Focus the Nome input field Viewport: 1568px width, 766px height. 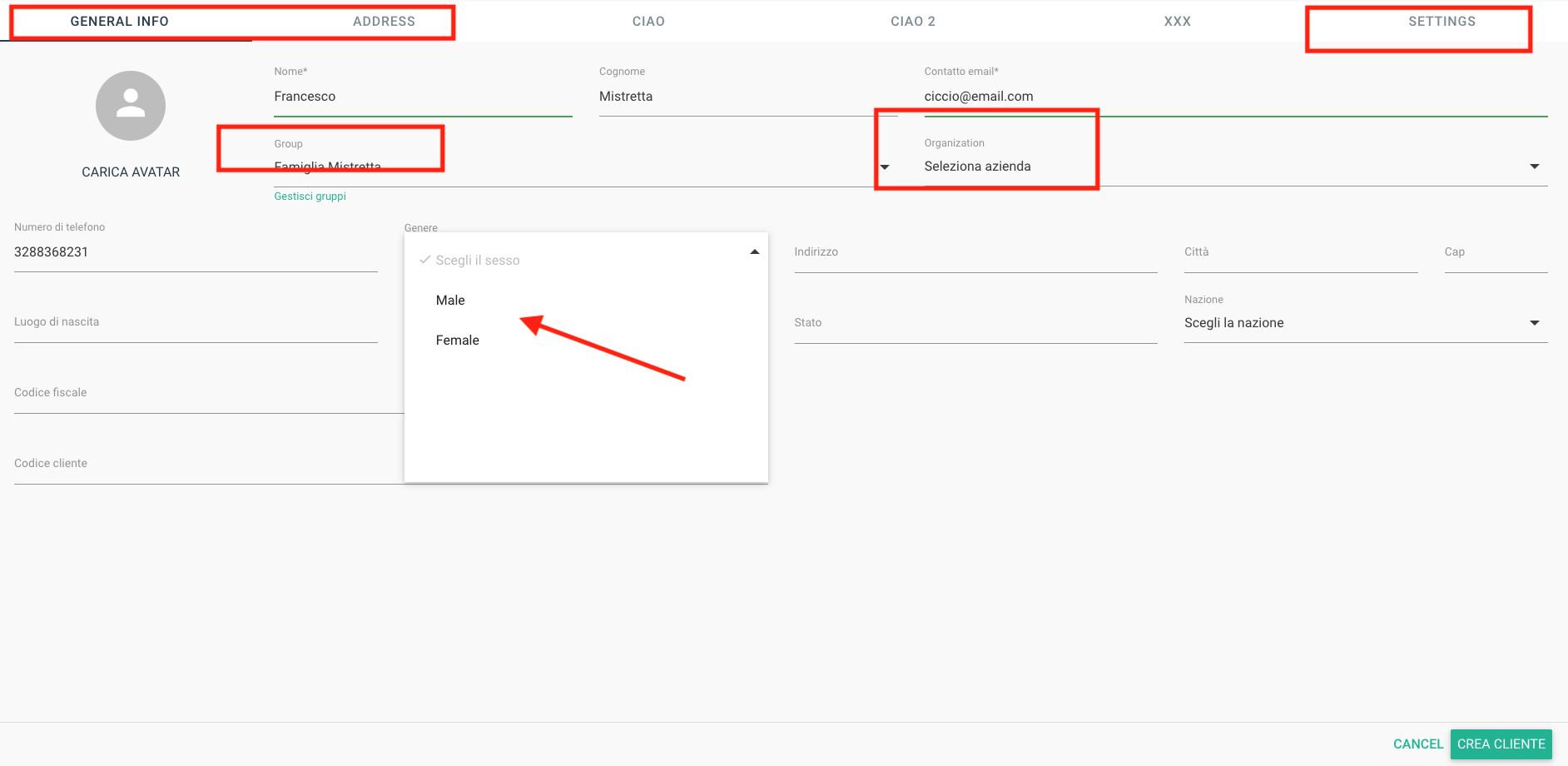(x=422, y=97)
